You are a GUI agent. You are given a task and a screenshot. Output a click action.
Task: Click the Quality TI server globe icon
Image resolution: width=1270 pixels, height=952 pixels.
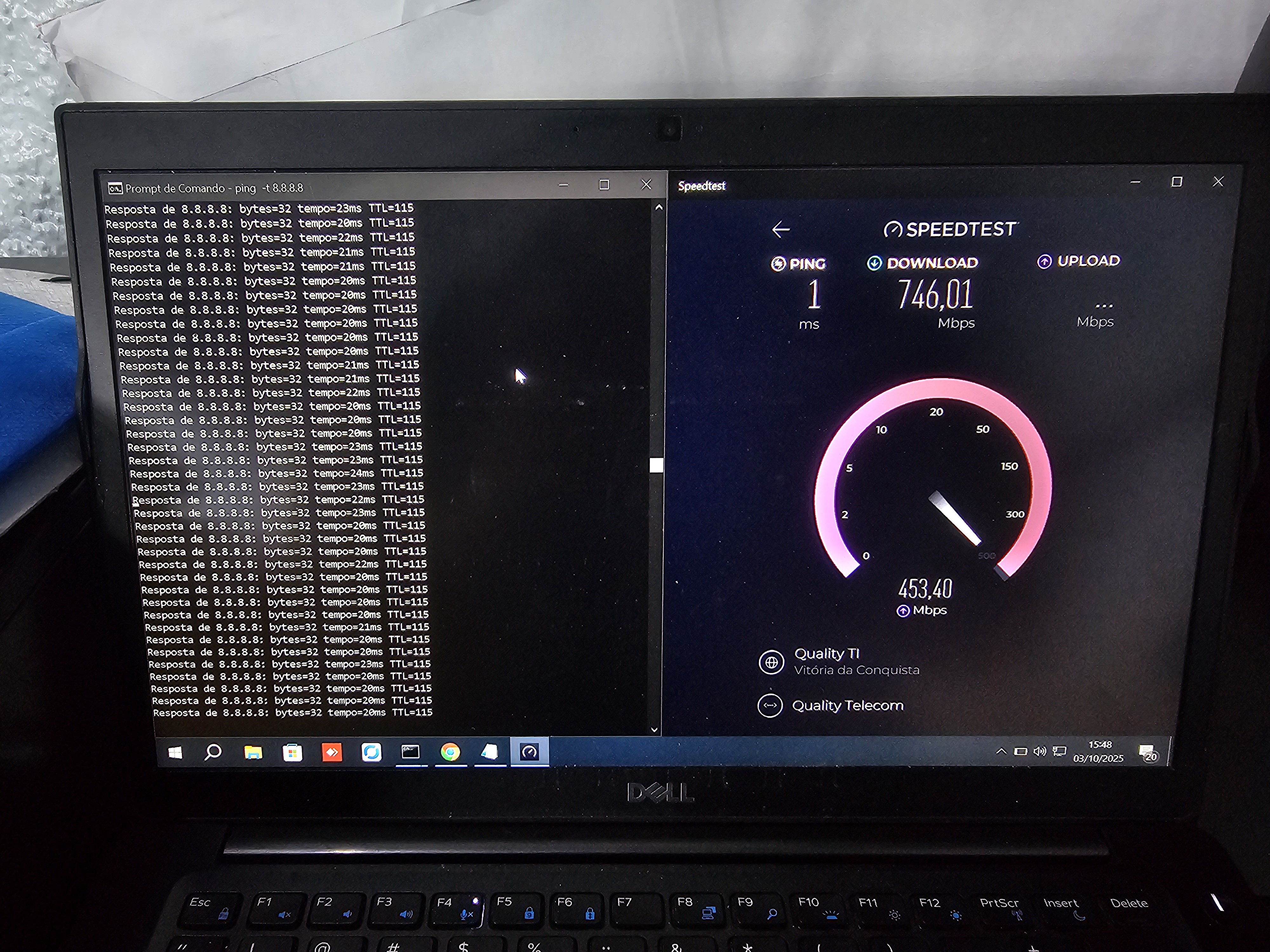click(771, 662)
